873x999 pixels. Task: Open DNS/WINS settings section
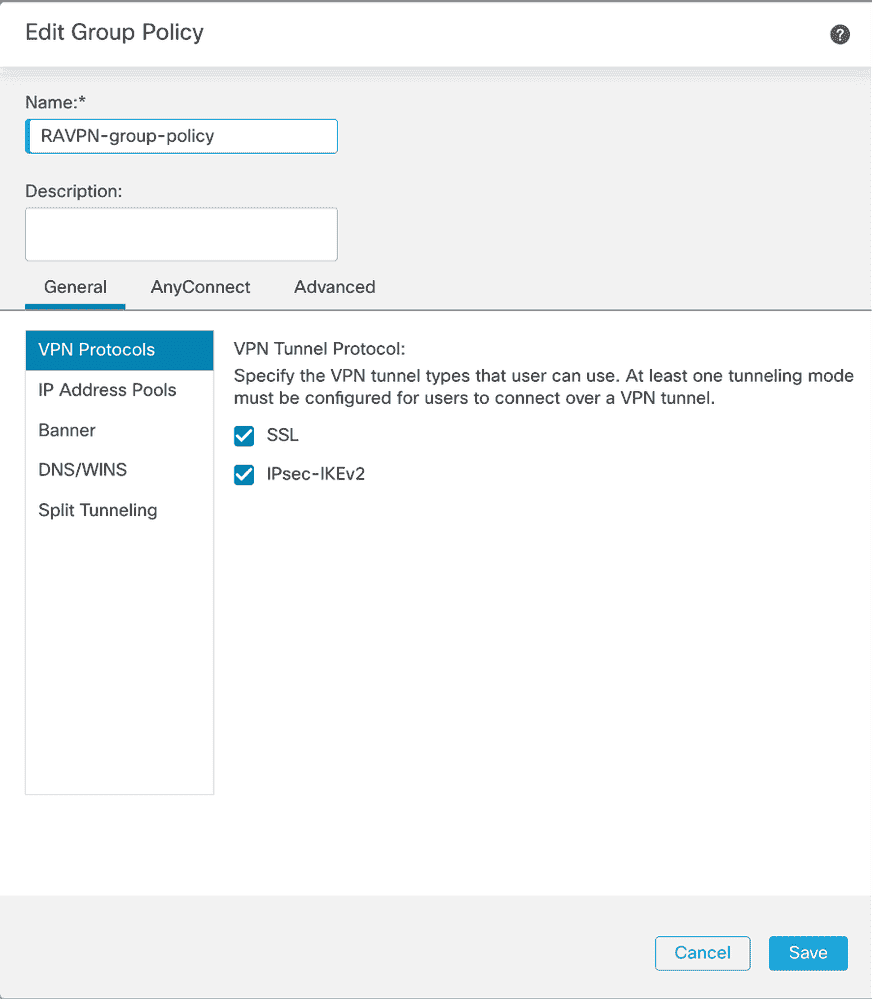coord(119,470)
